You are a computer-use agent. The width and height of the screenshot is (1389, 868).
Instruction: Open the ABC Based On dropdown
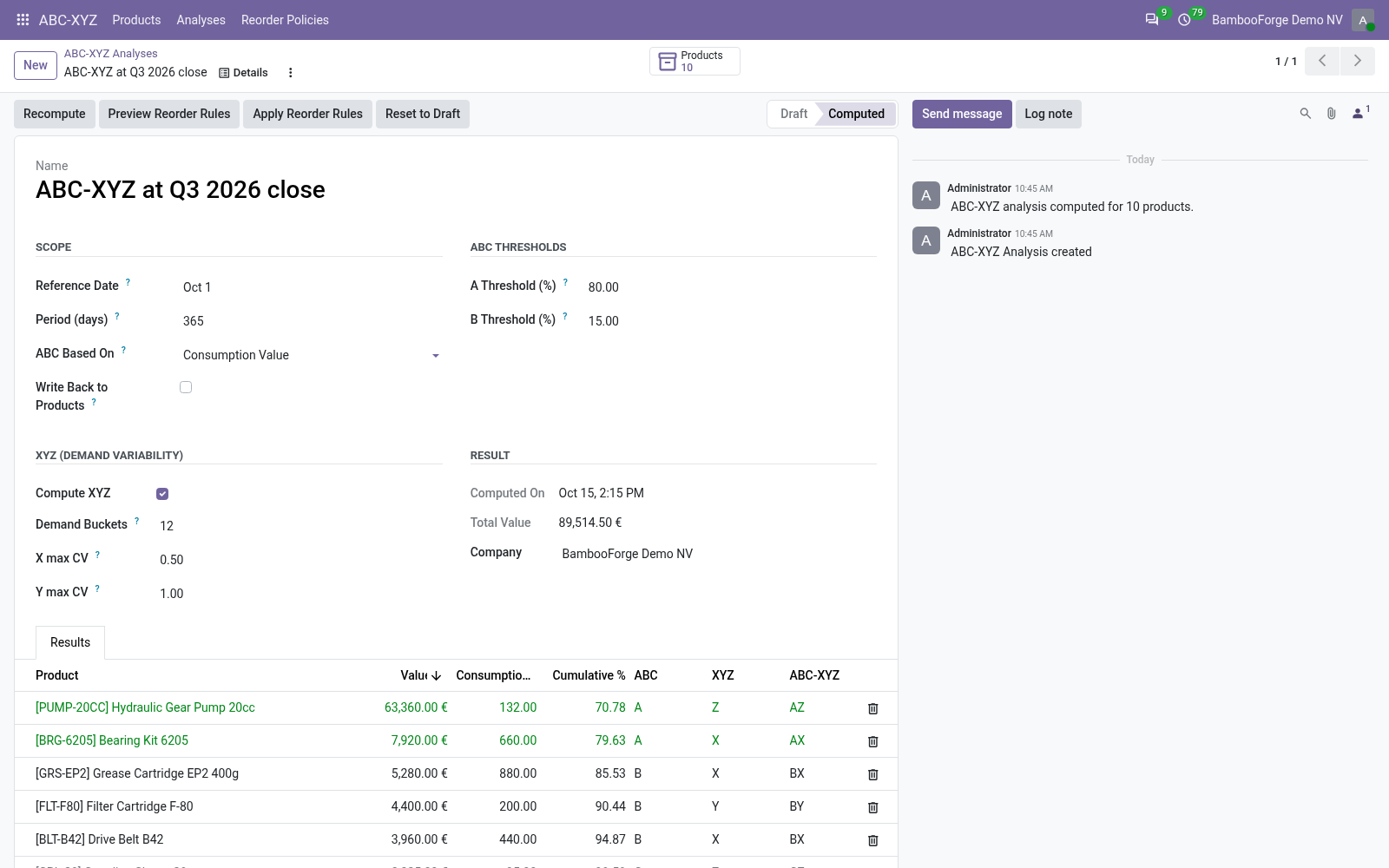(312, 355)
